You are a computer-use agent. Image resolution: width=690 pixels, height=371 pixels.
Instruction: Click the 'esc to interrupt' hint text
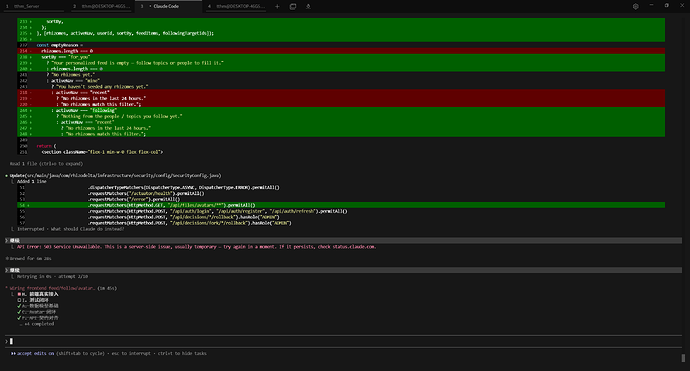click(131, 353)
